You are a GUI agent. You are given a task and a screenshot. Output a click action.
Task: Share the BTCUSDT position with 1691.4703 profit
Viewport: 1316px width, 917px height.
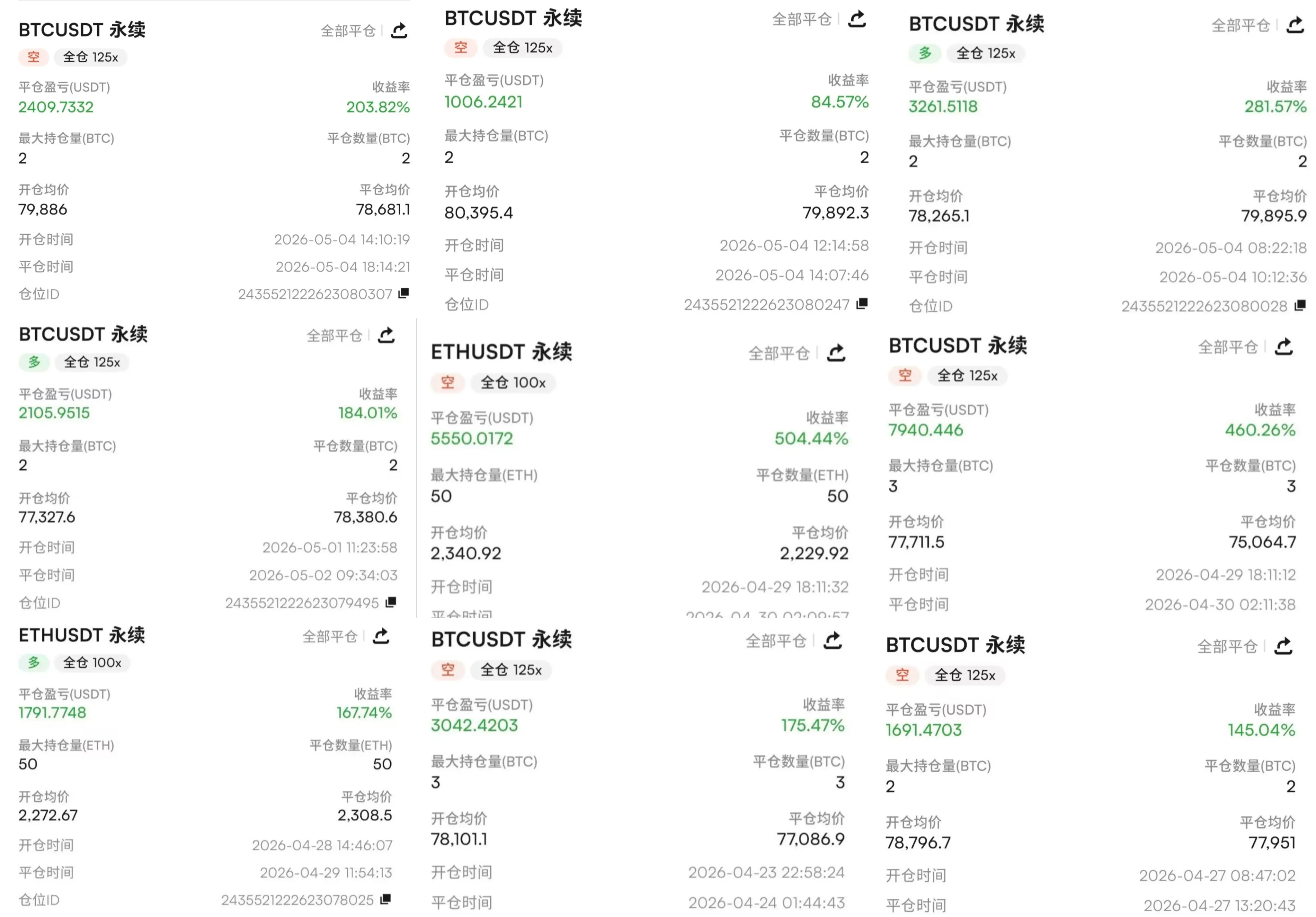coord(1283,646)
